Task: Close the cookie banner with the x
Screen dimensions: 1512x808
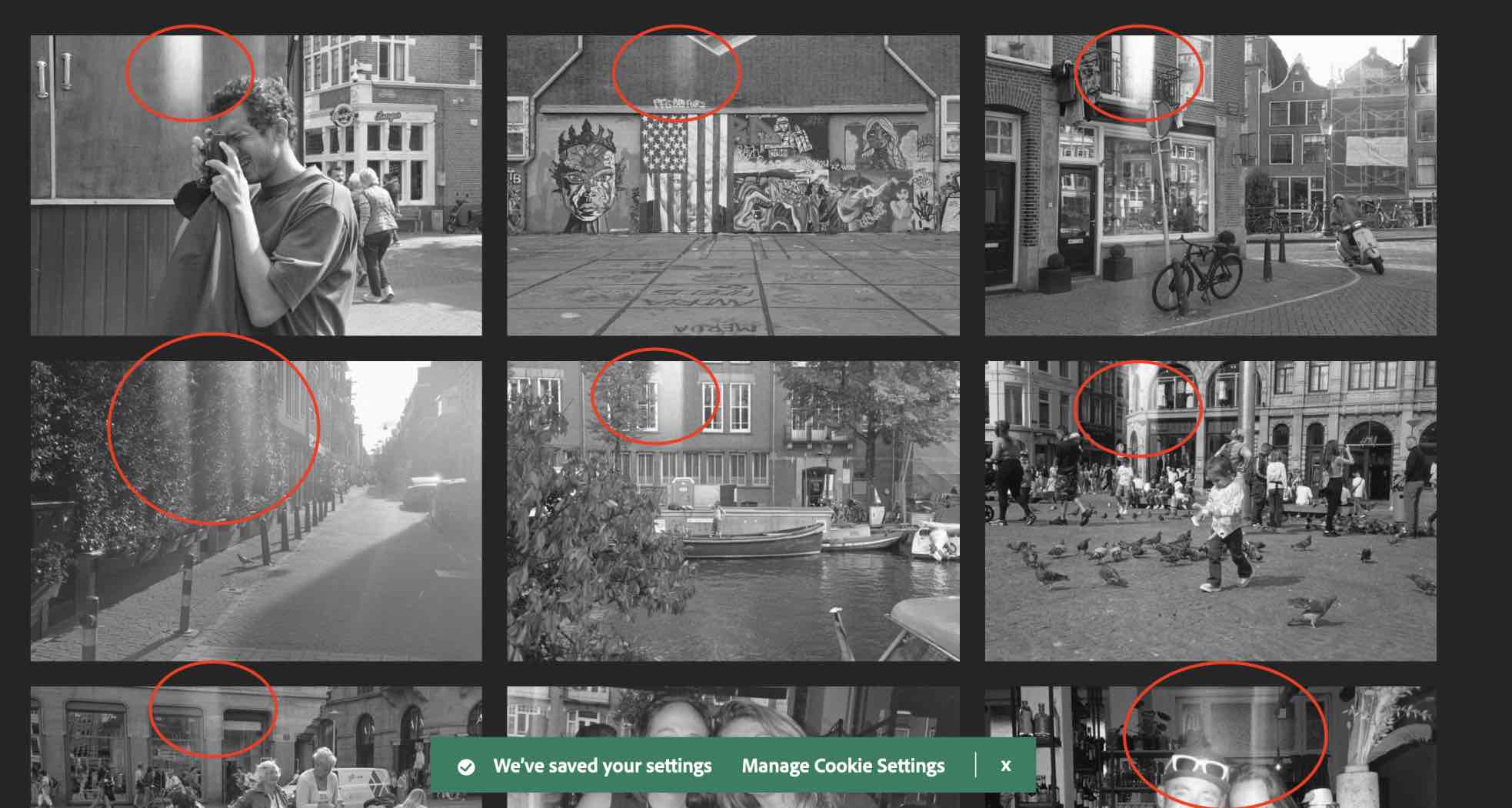Action: pyautogui.click(x=1005, y=766)
